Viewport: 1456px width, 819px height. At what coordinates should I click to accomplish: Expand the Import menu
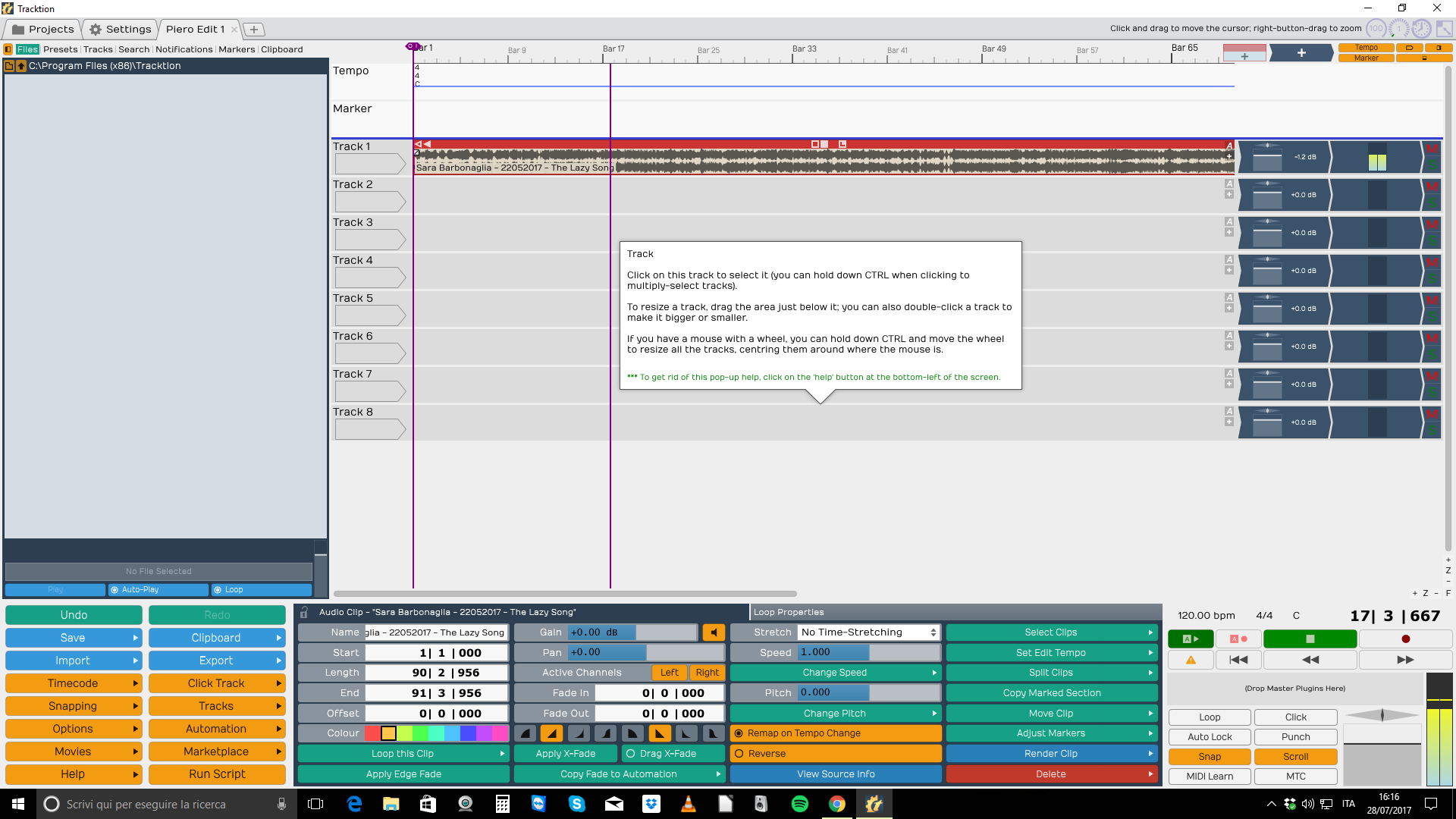coord(73,661)
